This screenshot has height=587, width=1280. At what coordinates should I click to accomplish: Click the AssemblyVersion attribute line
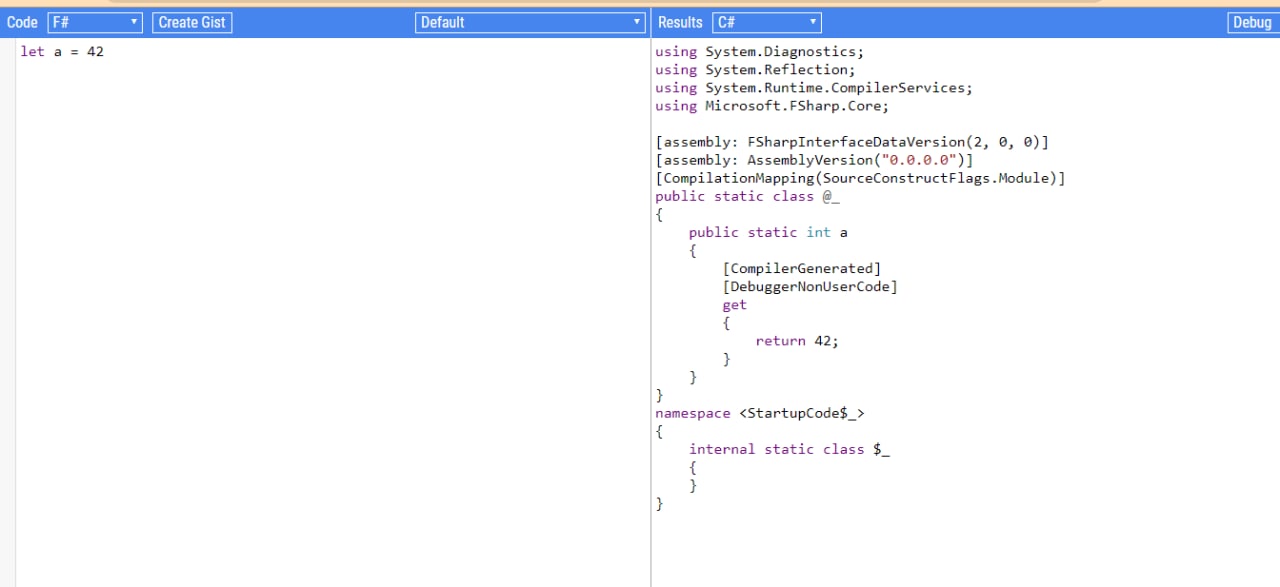(x=814, y=160)
